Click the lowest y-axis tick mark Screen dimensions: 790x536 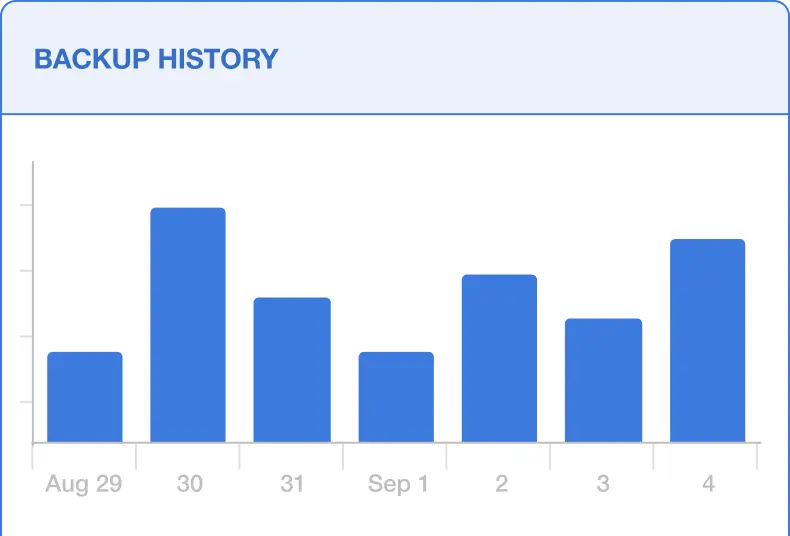point(27,402)
